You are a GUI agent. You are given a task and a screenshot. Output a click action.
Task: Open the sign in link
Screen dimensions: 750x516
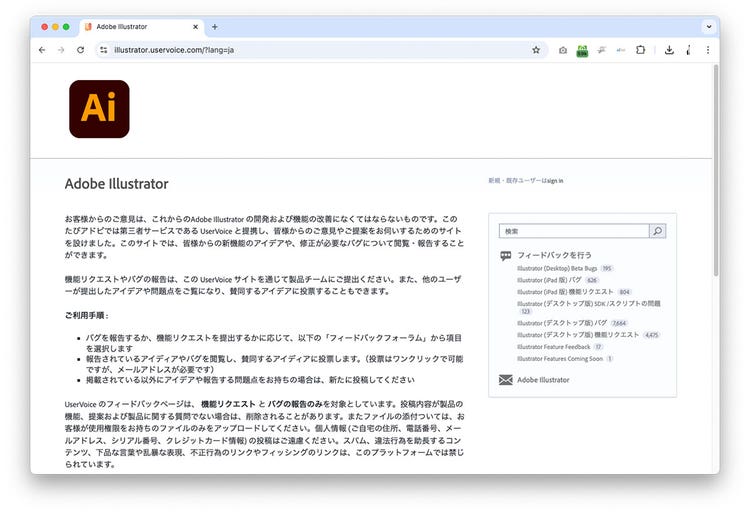555,181
